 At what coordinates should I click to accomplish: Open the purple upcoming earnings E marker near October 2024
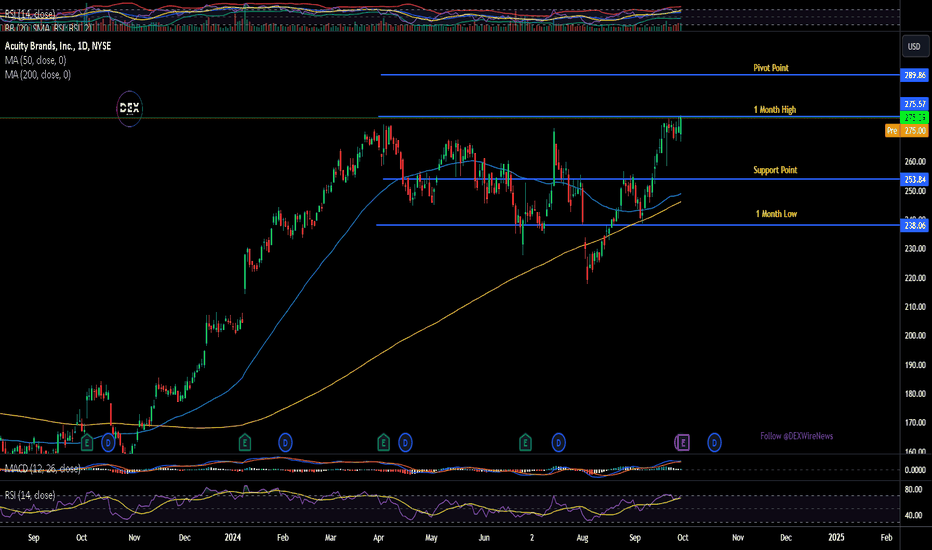pyautogui.click(x=682, y=442)
